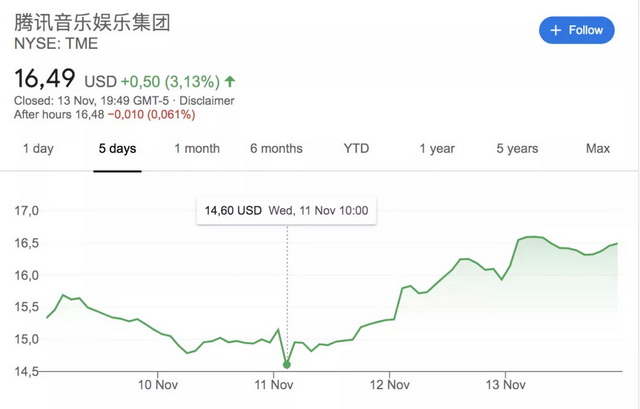
Task: Click the plus icon in Follow button
Action: (x=556, y=30)
